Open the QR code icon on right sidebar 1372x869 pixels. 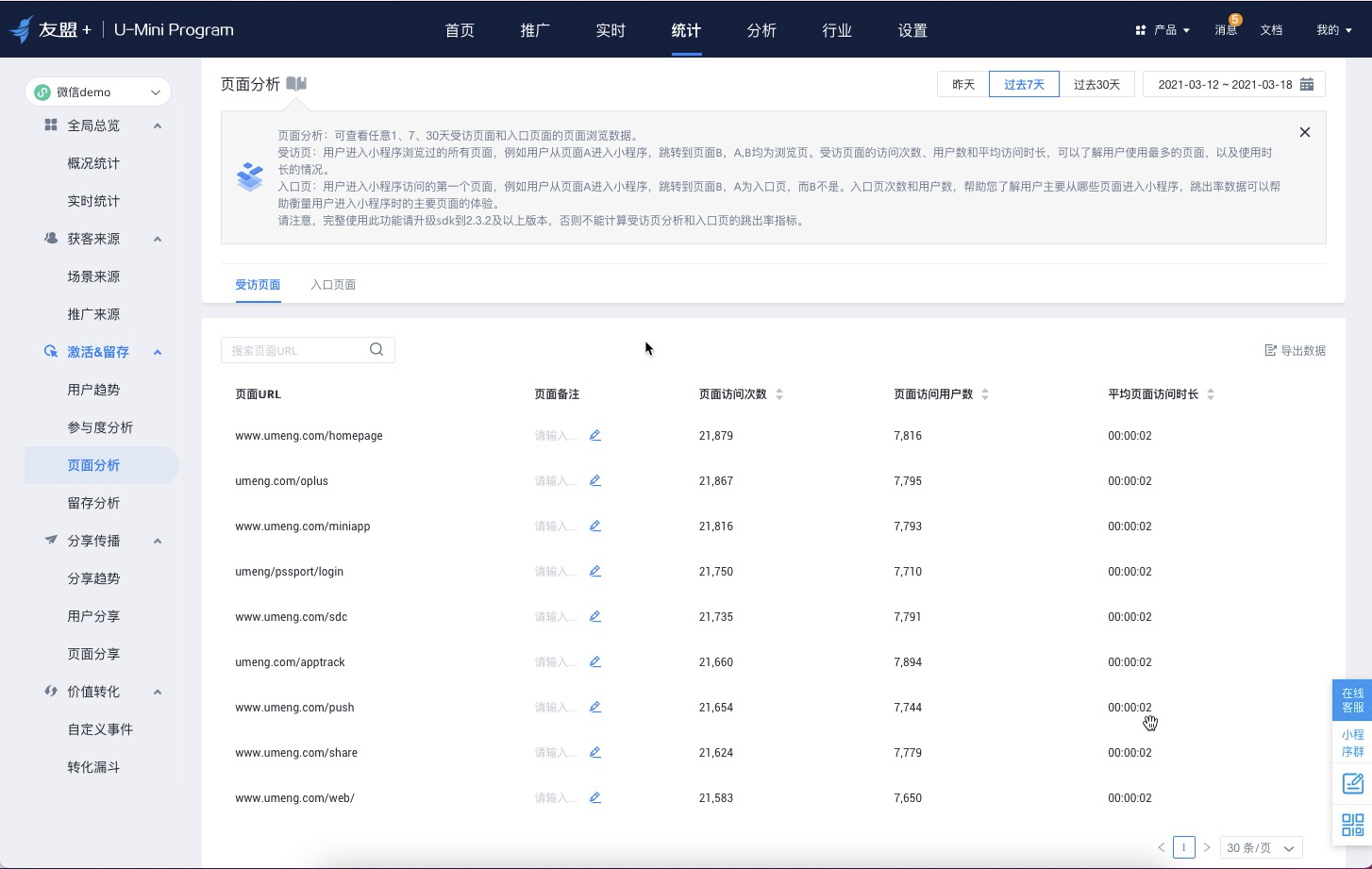coord(1352,825)
